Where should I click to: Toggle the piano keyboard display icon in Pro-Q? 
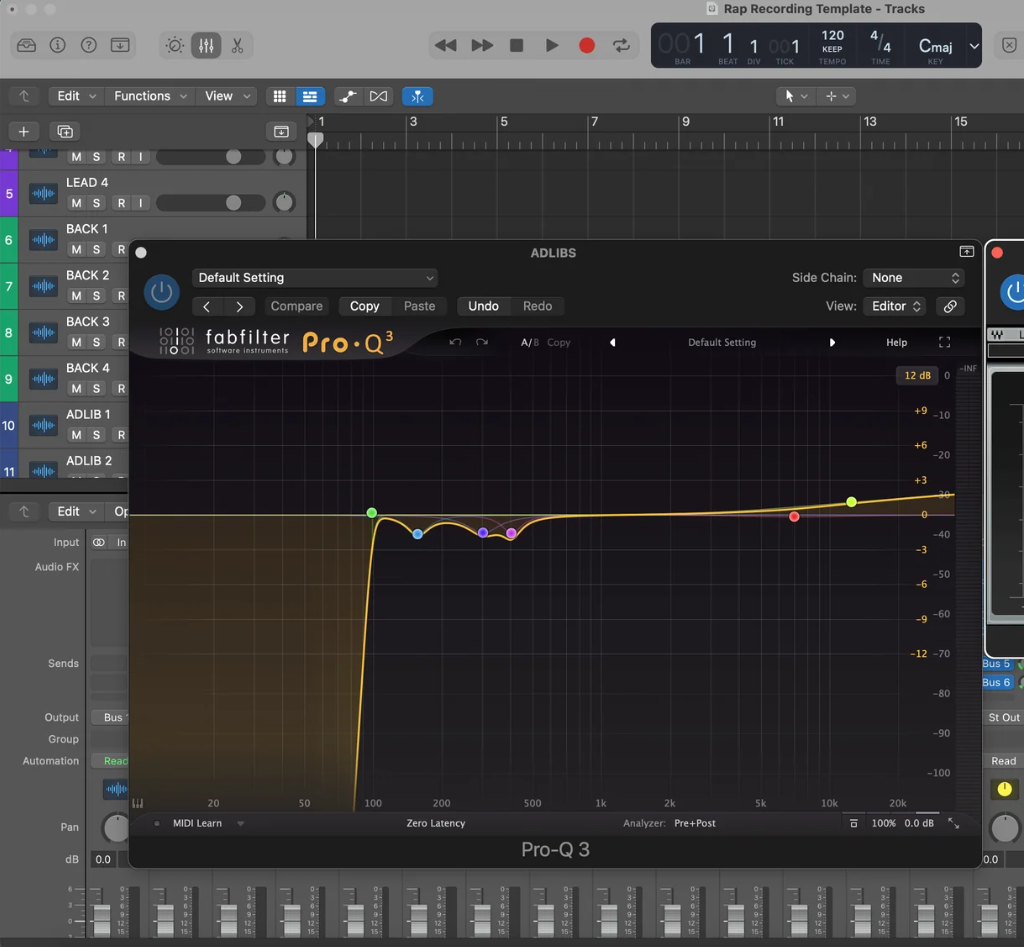click(138, 803)
